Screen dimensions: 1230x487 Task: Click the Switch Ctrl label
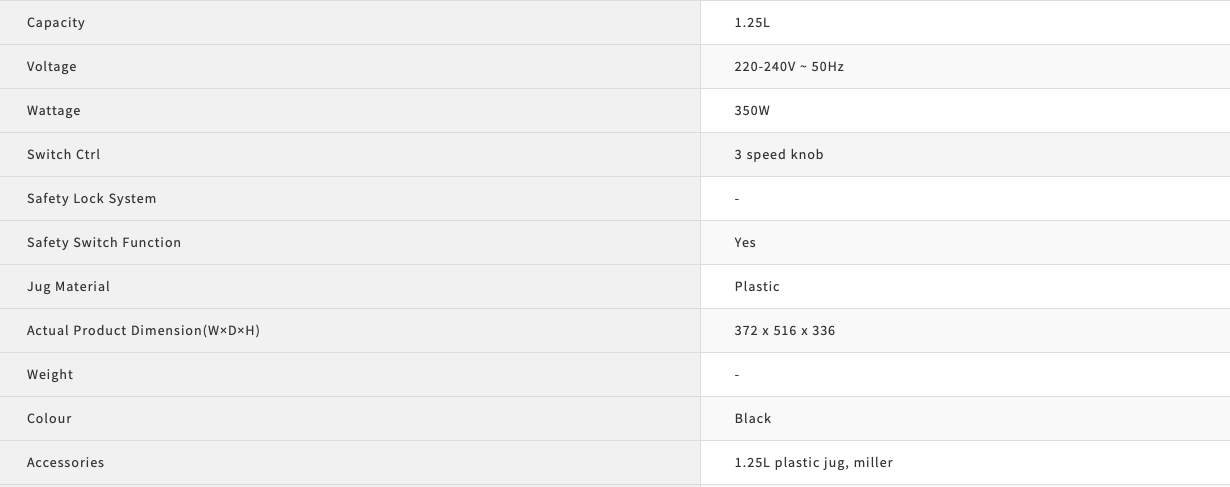[x=64, y=155]
